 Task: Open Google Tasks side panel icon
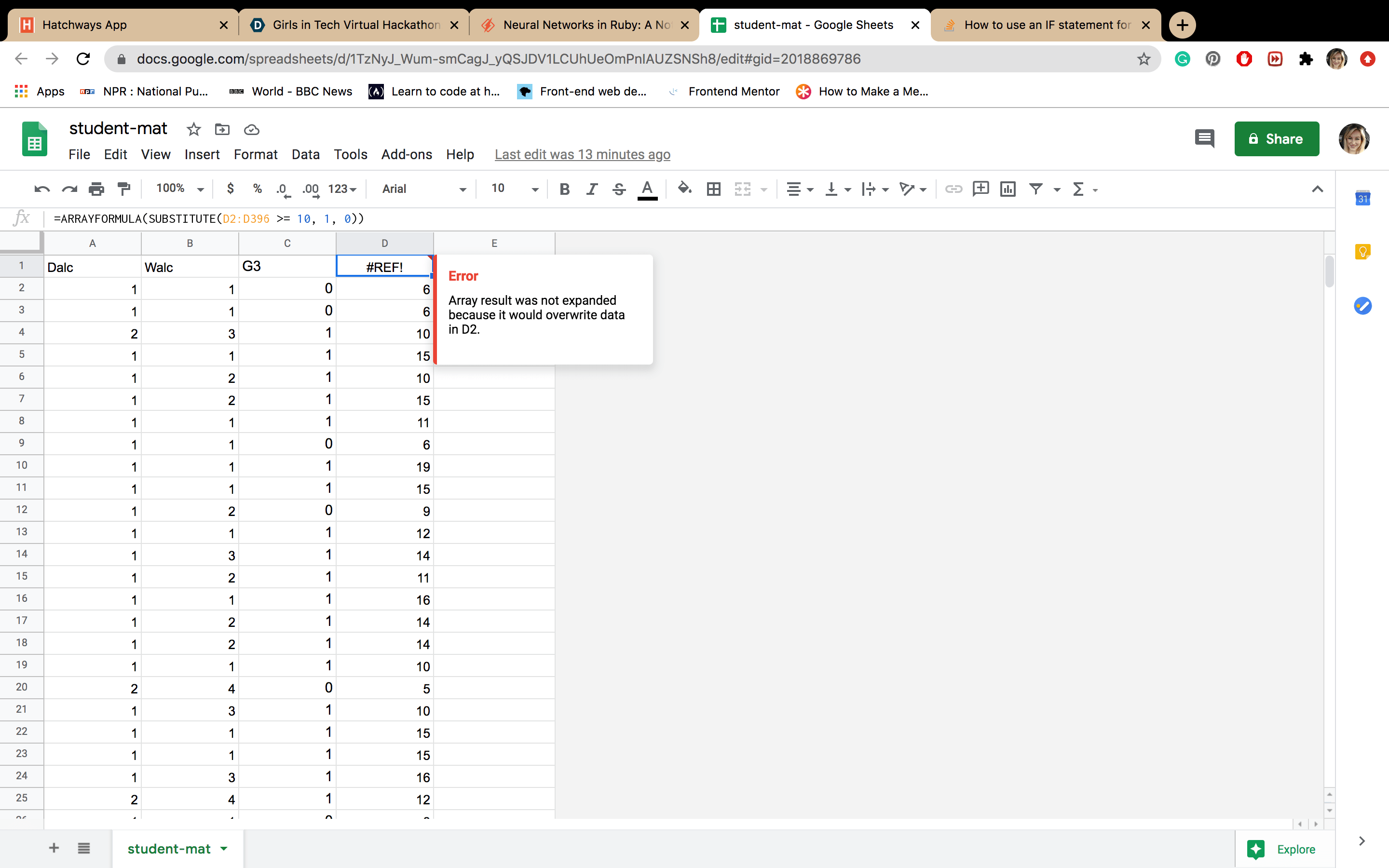click(x=1362, y=305)
